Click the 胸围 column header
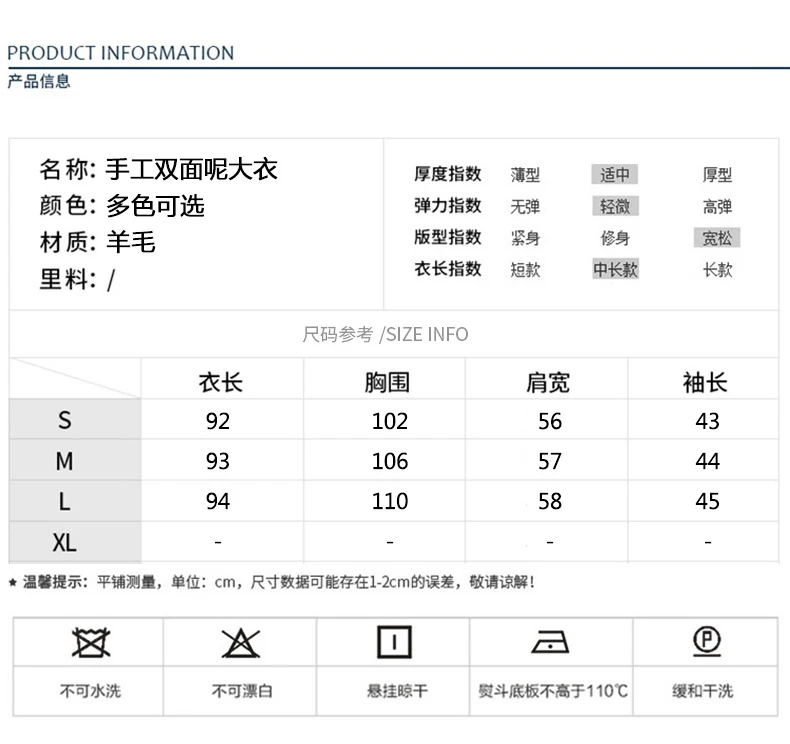The height and width of the screenshot is (744, 790). tap(387, 382)
